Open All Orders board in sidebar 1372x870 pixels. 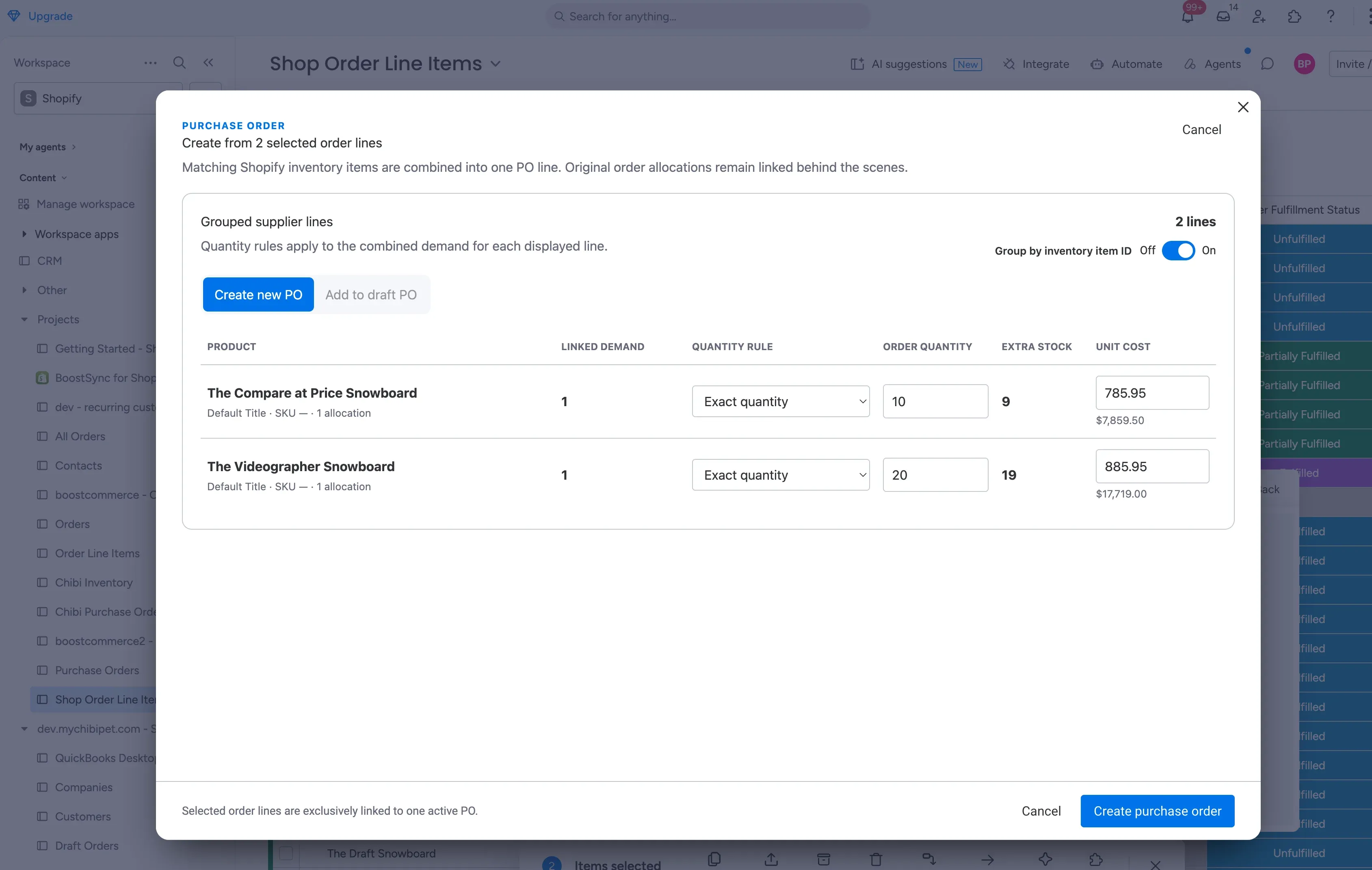[80, 436]
